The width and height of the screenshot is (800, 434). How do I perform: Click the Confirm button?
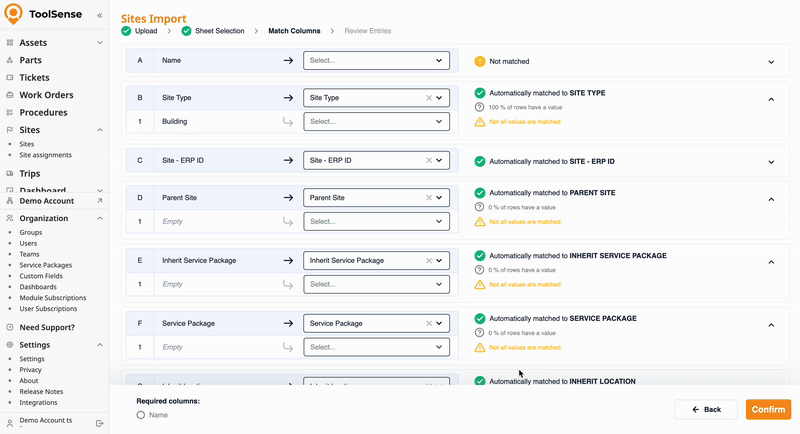point(768,409)
